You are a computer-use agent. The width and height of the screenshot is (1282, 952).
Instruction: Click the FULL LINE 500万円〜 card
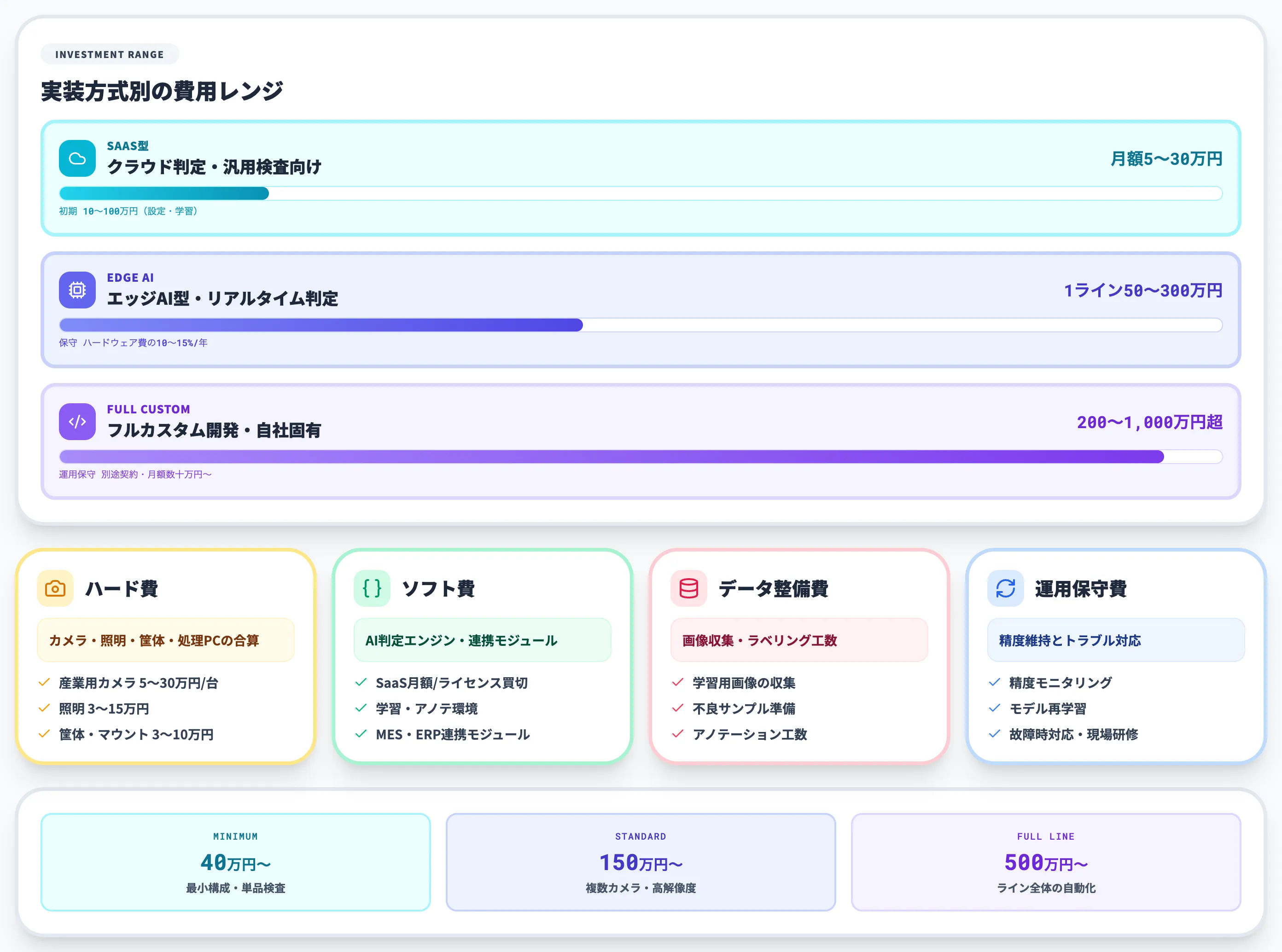pos(1046,862)
